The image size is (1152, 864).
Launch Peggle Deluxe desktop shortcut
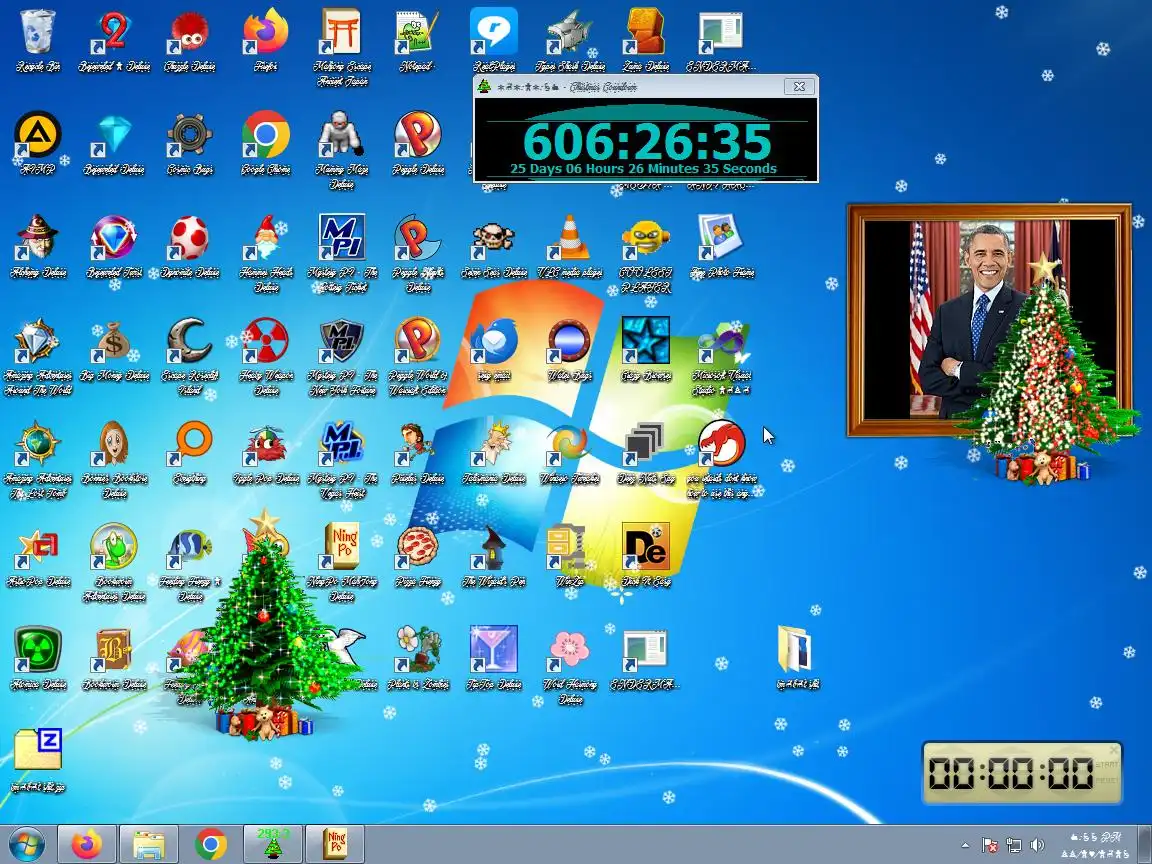pos(418,143)
